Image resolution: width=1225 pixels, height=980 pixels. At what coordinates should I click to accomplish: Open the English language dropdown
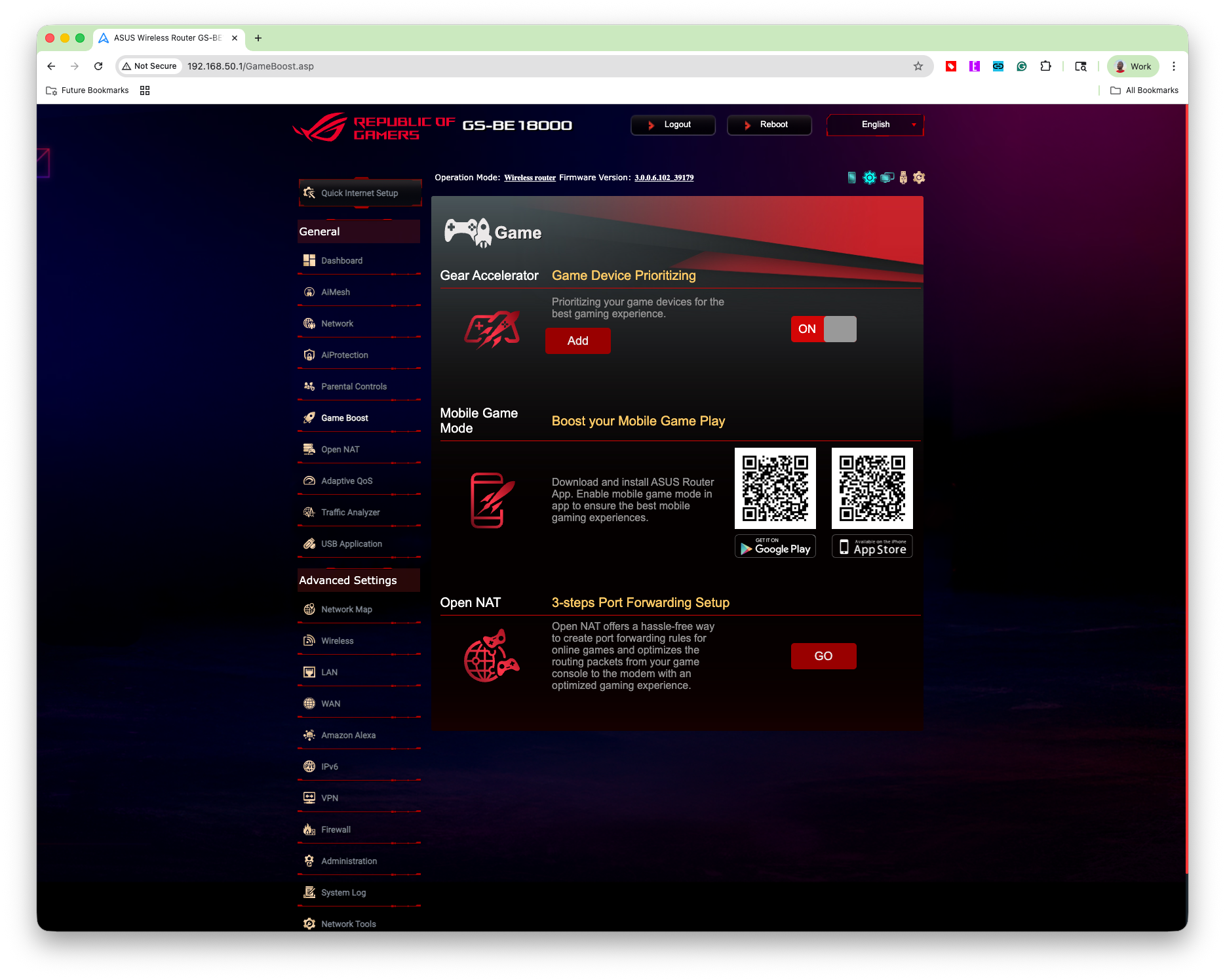click(874, 125)
